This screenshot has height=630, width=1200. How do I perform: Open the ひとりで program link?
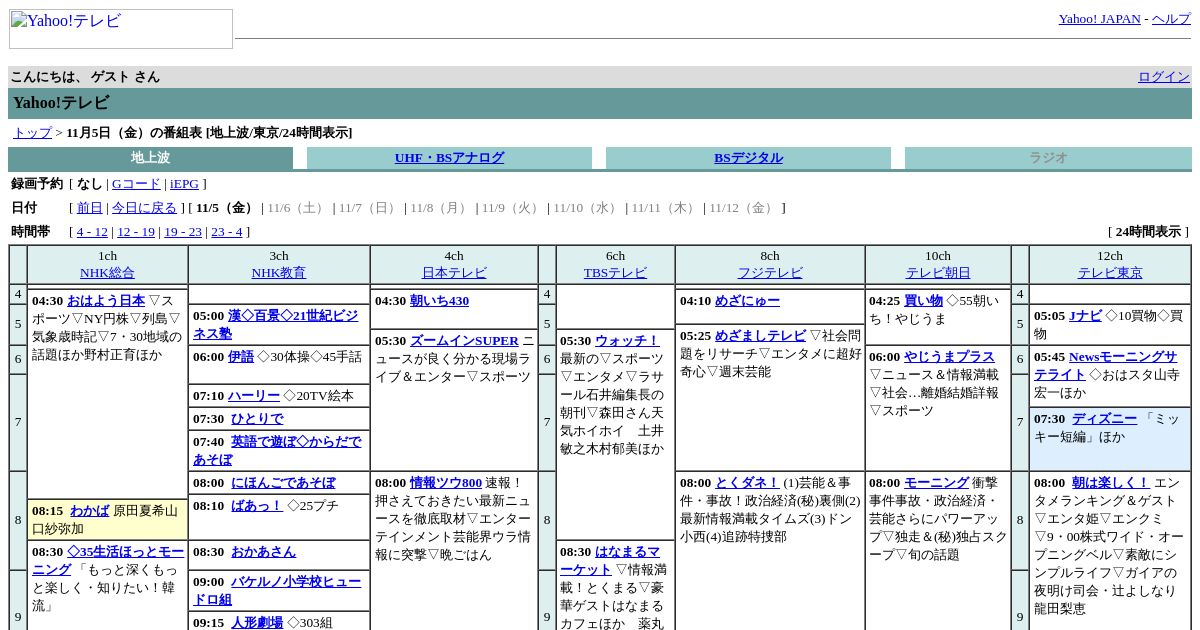click(257, 419)
